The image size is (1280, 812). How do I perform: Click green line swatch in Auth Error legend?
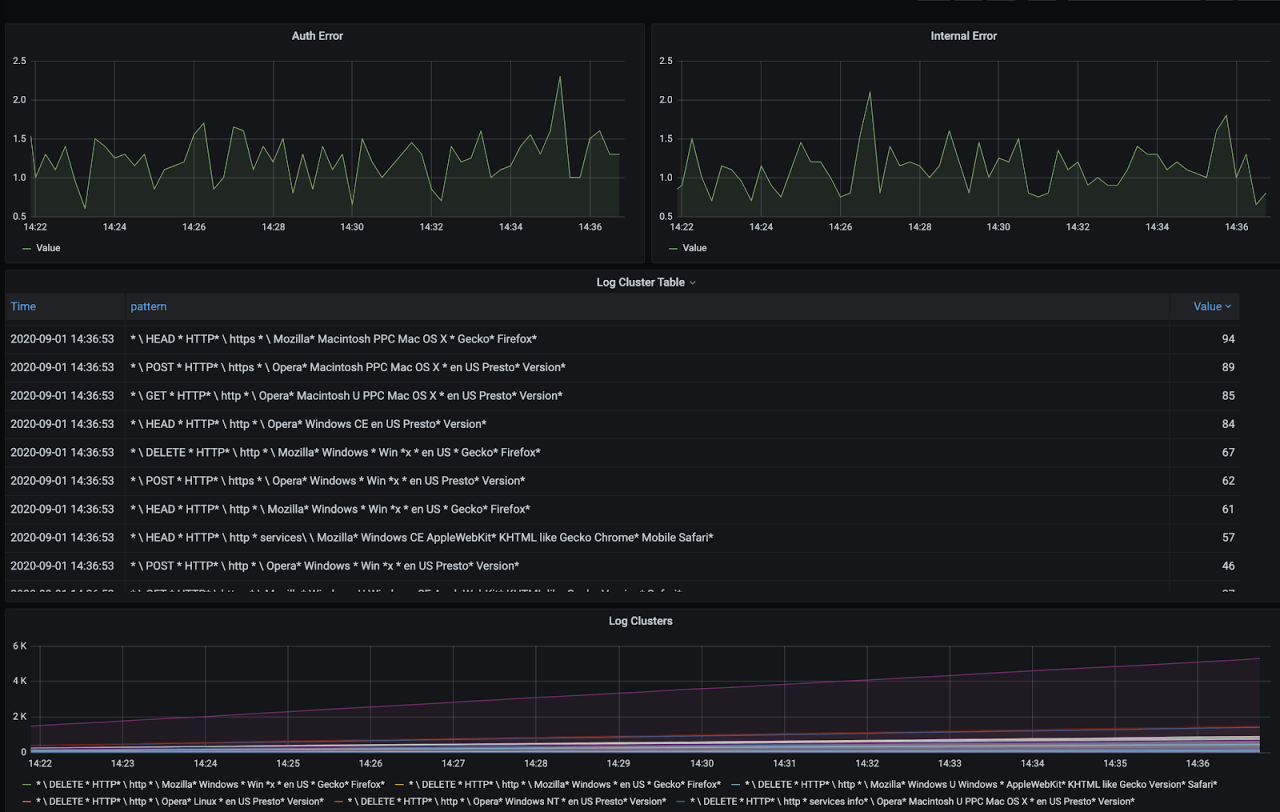pos(26,248)
